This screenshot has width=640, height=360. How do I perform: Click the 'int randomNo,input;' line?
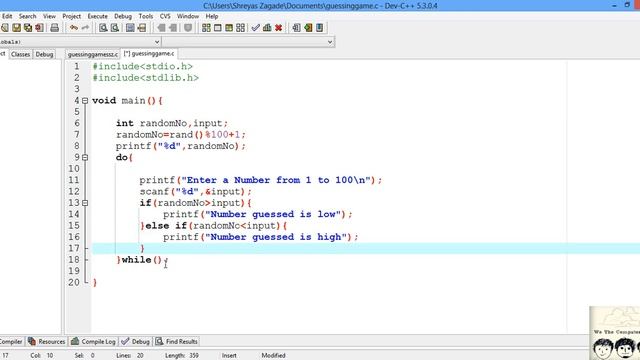[171, 123]
